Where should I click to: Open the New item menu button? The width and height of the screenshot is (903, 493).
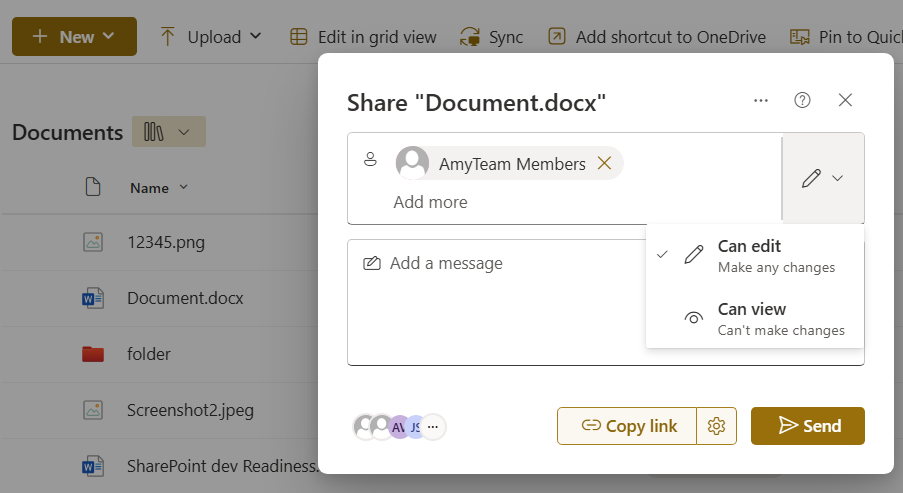[74, 37]
